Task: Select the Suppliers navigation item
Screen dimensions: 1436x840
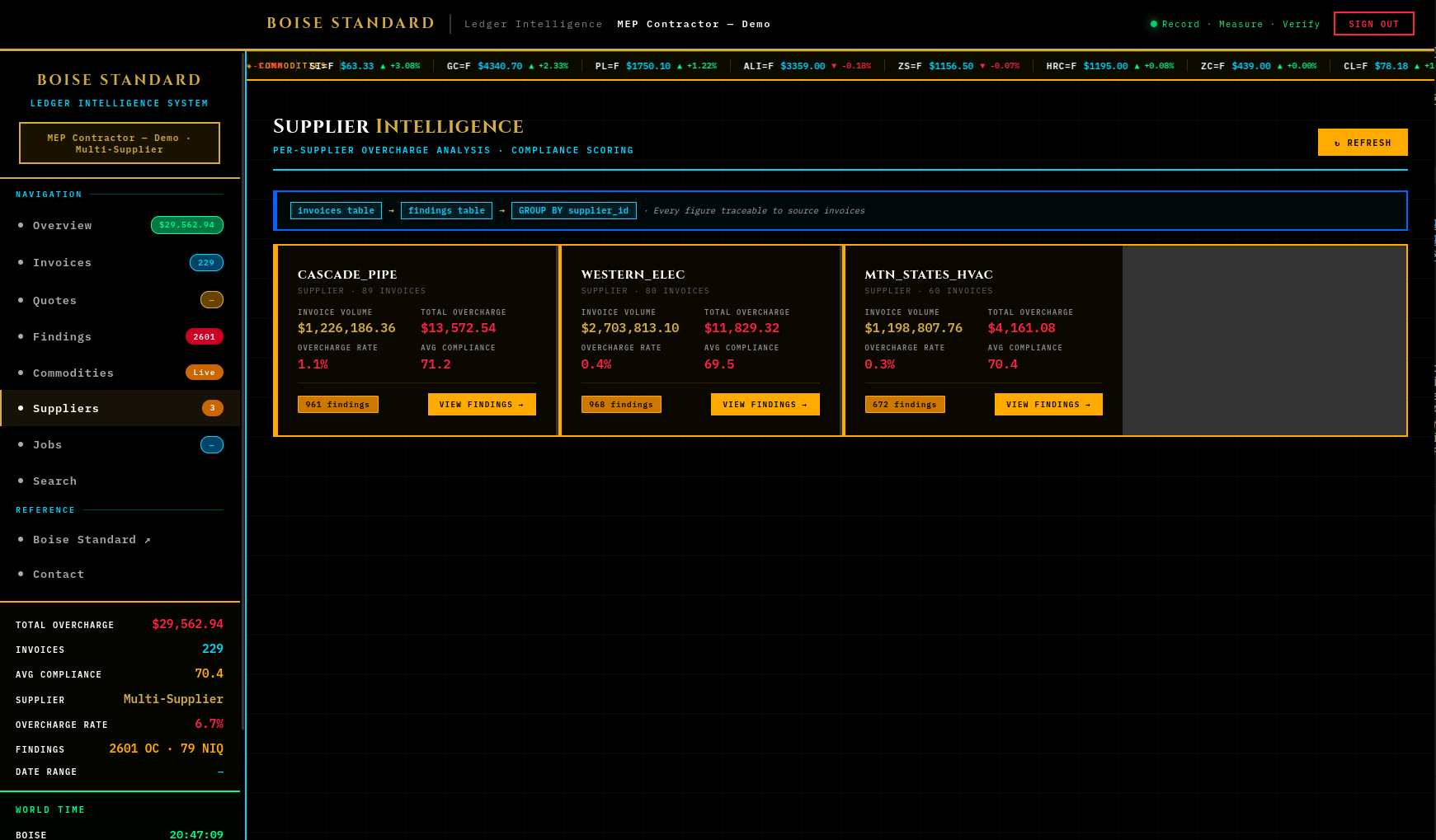Action: [120, 408]
